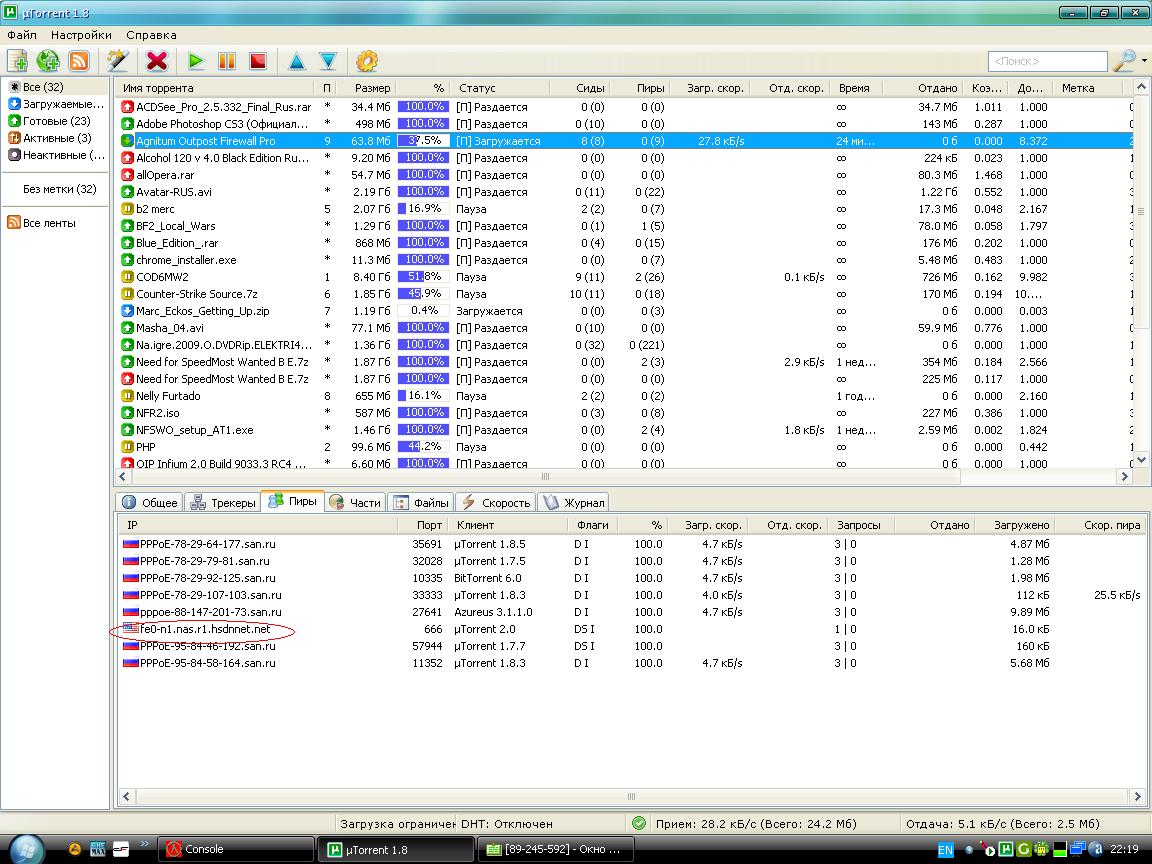Select Готовые (23) category in sidebar

[x=55, y=121]
